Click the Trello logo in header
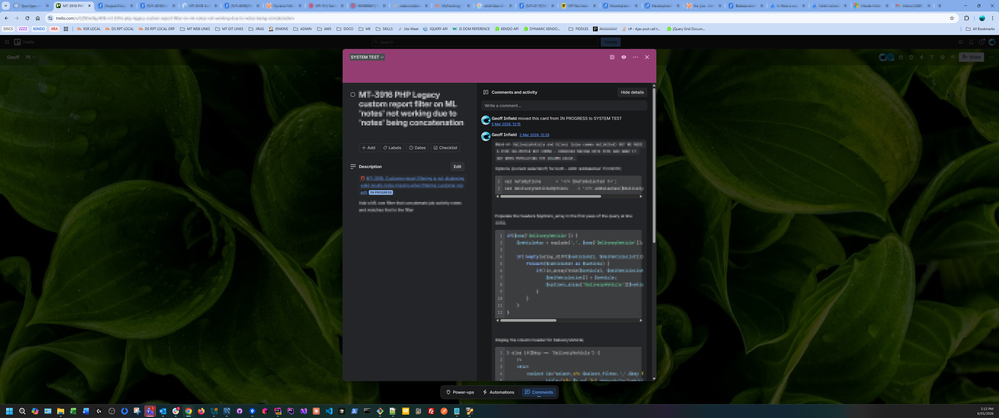Image resolution: width=999 pixels, height=418 pixels. point(24,42)
